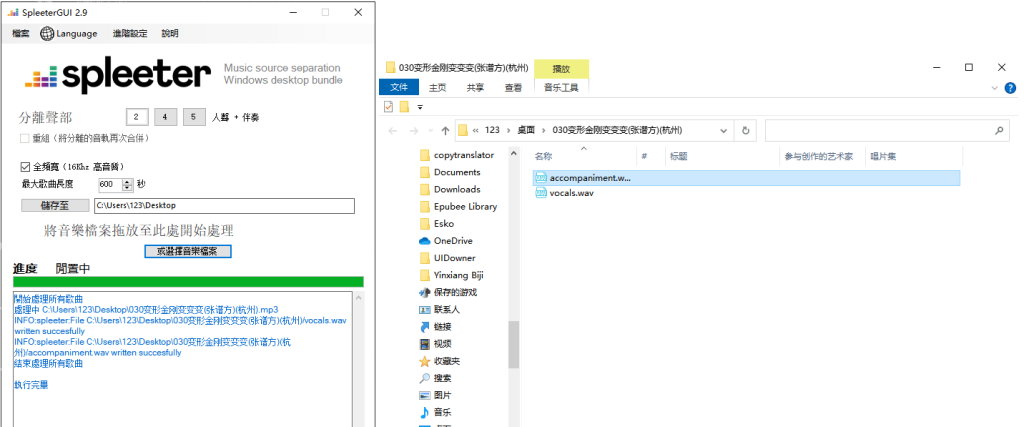Viewport: 1024px width, 427px height.
Task: Sort by the 标题 column header
Action: tap(678, 157)
